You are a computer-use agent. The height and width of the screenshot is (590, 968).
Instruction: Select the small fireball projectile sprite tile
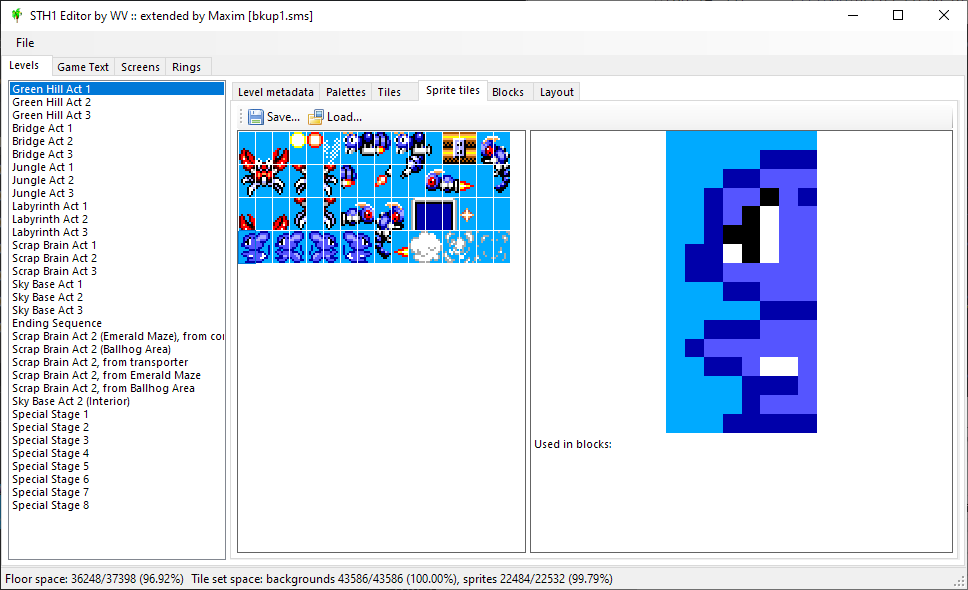tap(383, 181)
